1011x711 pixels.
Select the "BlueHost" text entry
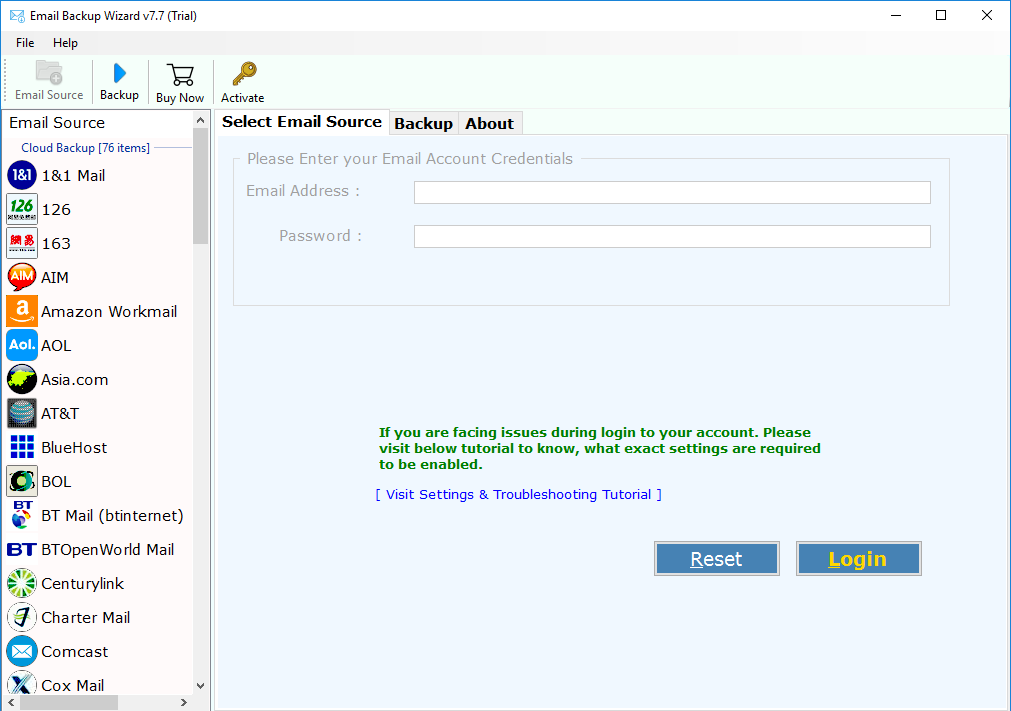coord(74,447)
